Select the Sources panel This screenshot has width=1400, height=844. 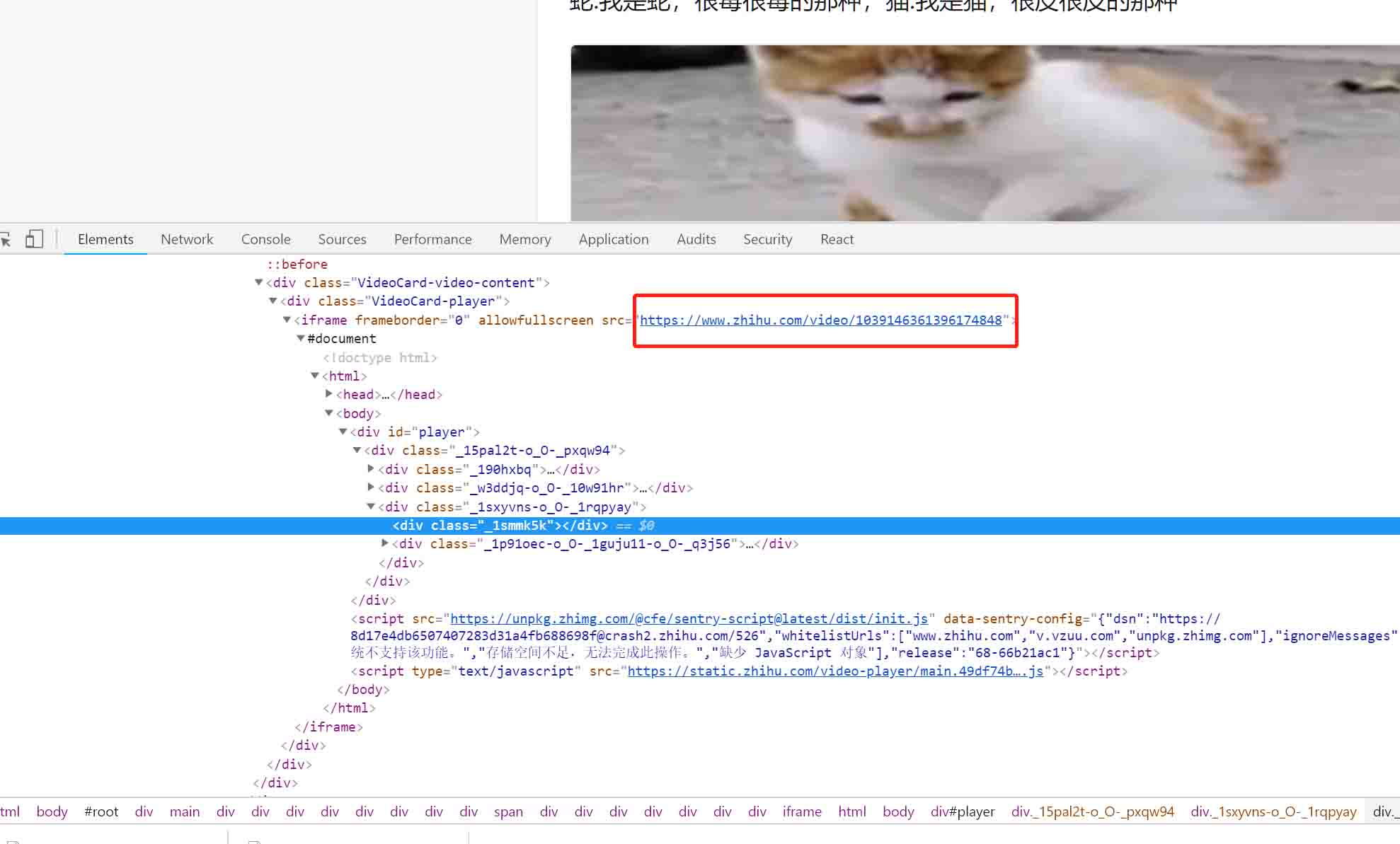pyautogui.click(x=341, y=238)
